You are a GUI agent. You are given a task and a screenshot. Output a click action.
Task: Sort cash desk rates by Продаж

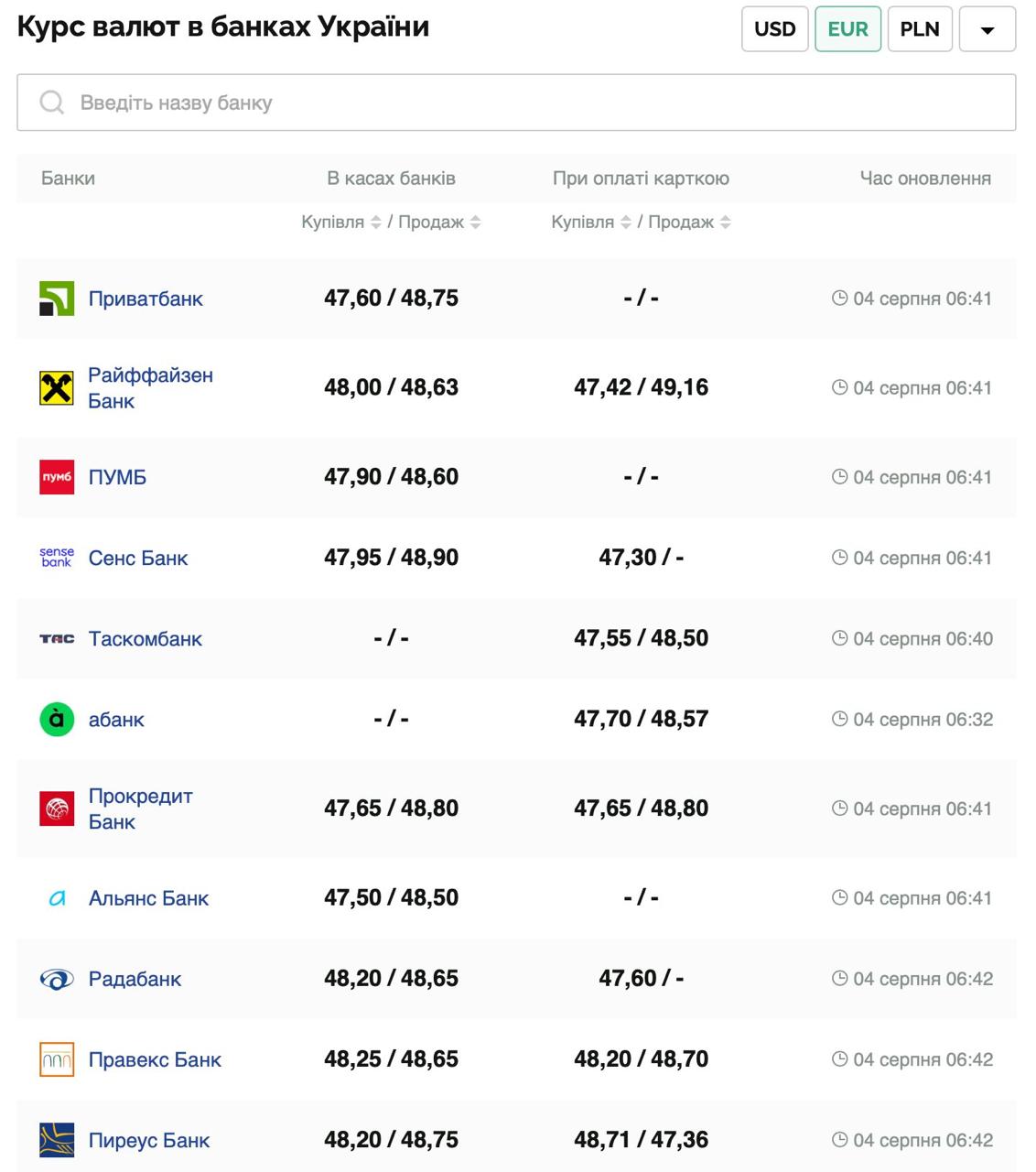(x=475, y=222)
